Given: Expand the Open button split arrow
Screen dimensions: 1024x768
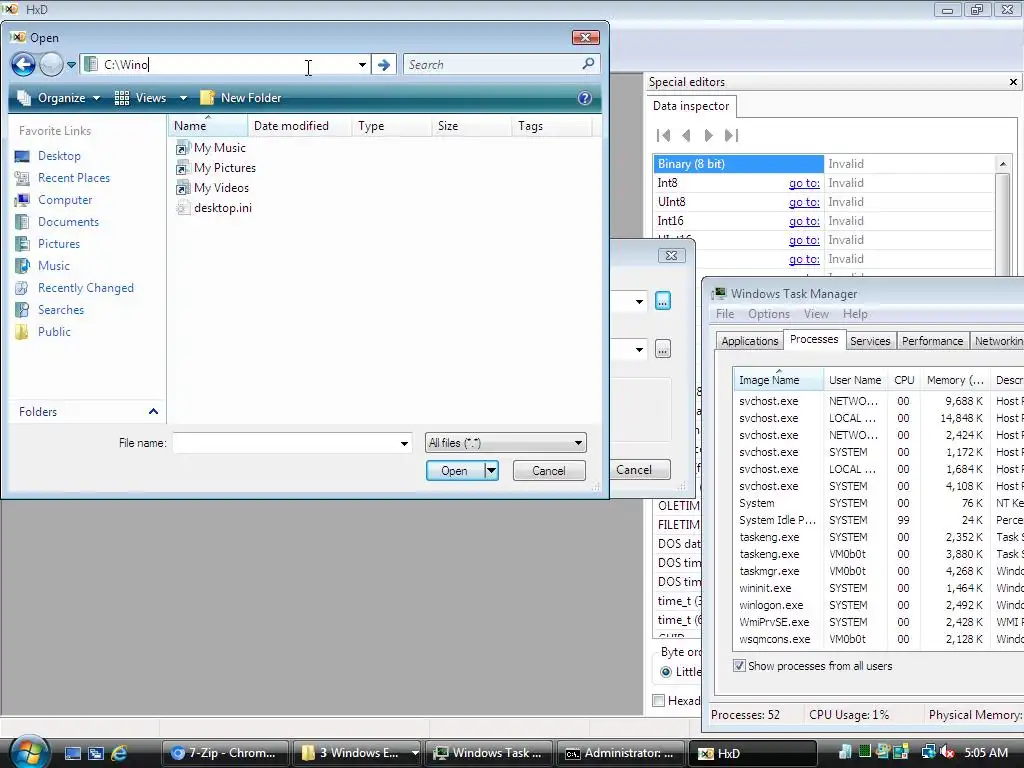Looking at the screenshot, I should (x=492, y=471).
